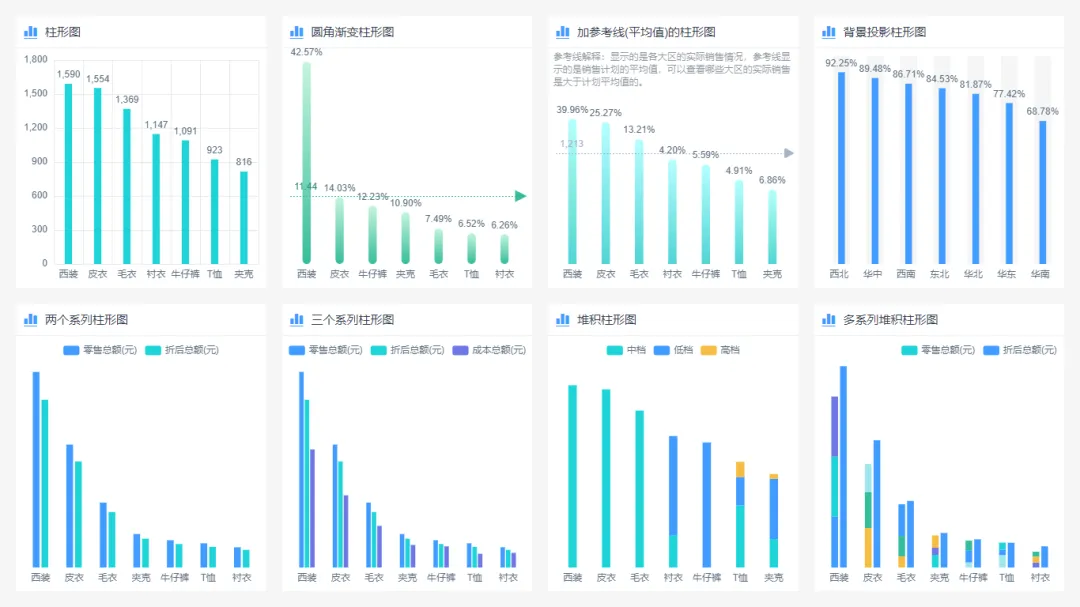Click the 13.21% label above 毛衣

(x=639, y=130)
